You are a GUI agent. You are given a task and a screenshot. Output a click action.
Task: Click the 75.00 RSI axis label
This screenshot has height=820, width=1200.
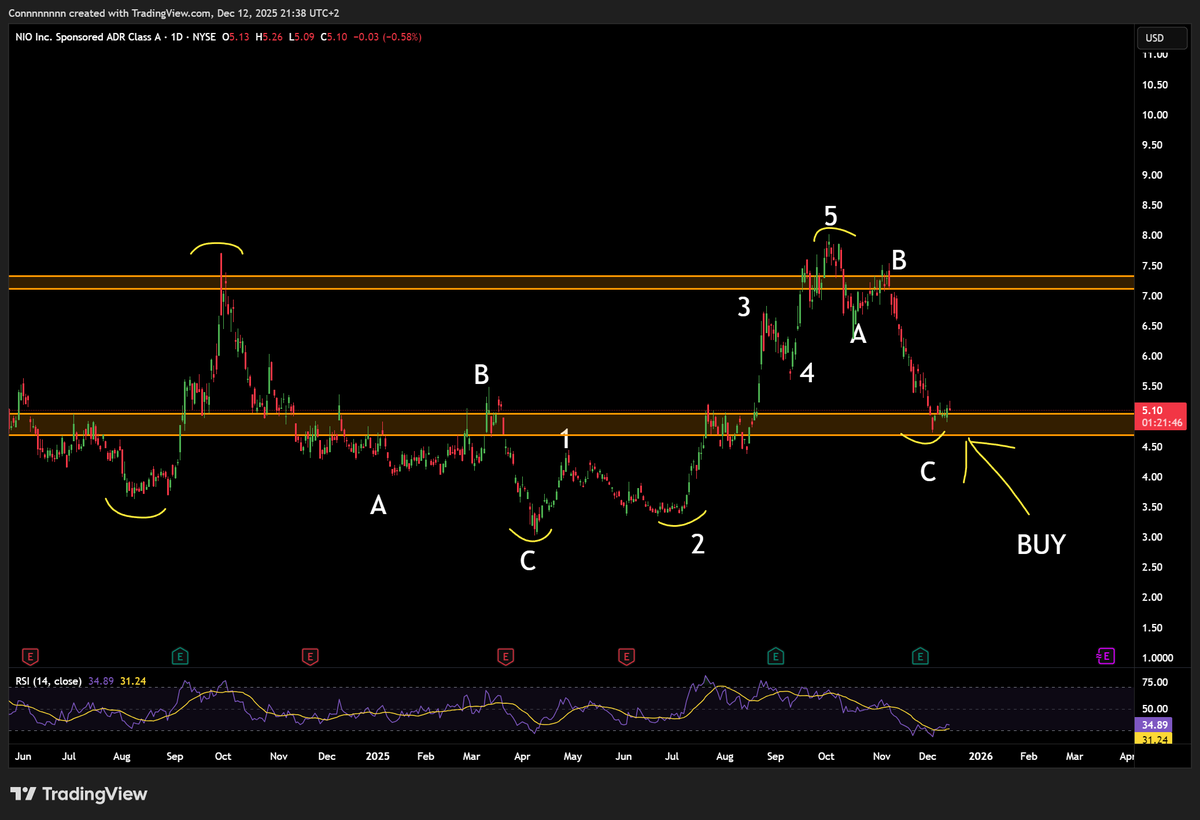(1154, 685)
